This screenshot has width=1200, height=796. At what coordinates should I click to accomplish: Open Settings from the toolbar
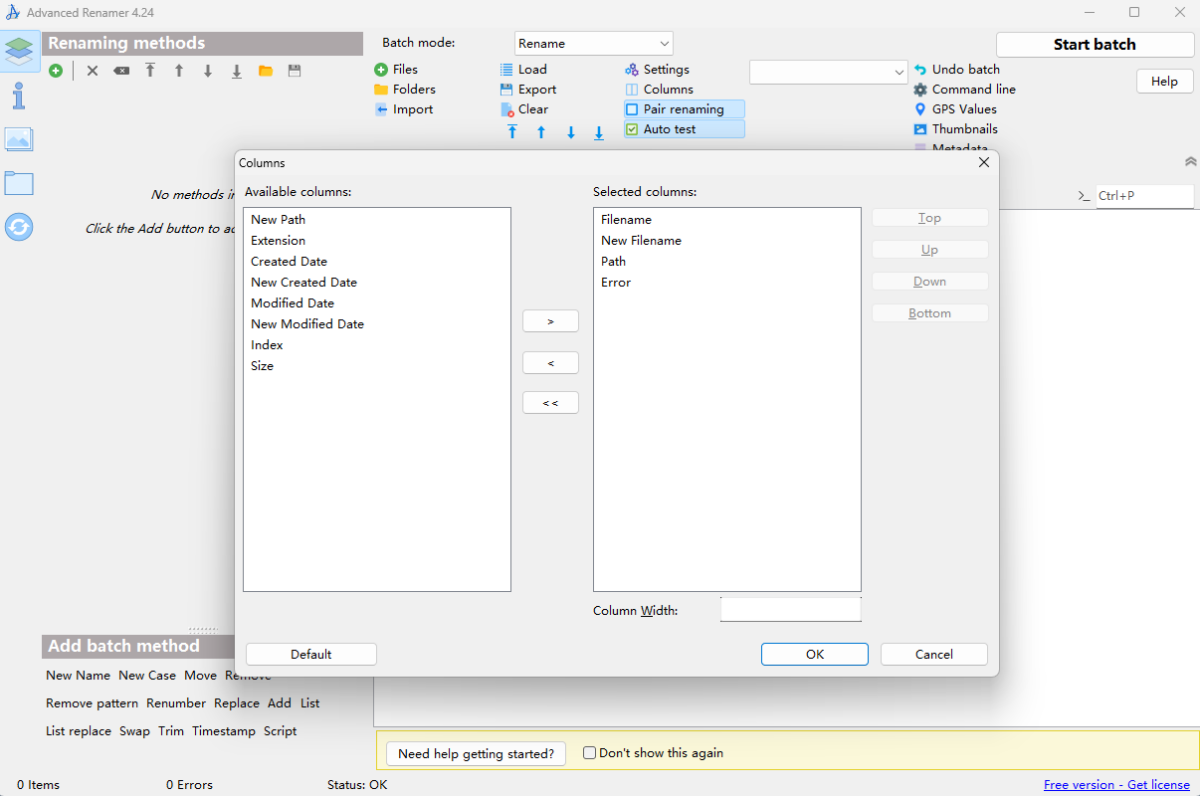tap(657, 69)
